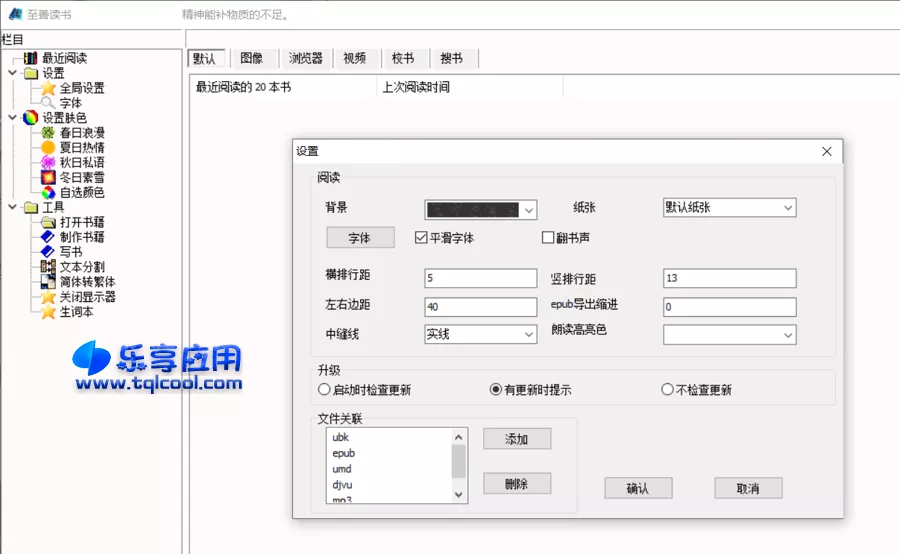
Task: Click the 设置 folder icon
Action: tap(30, 73)
